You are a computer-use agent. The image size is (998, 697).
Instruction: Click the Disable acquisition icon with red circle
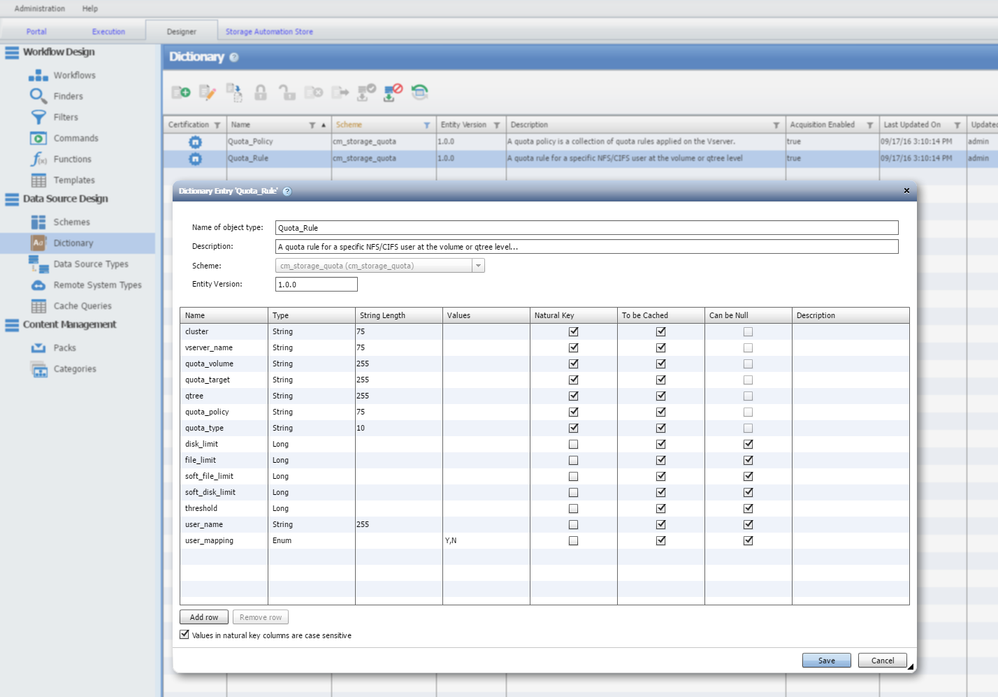393,92
